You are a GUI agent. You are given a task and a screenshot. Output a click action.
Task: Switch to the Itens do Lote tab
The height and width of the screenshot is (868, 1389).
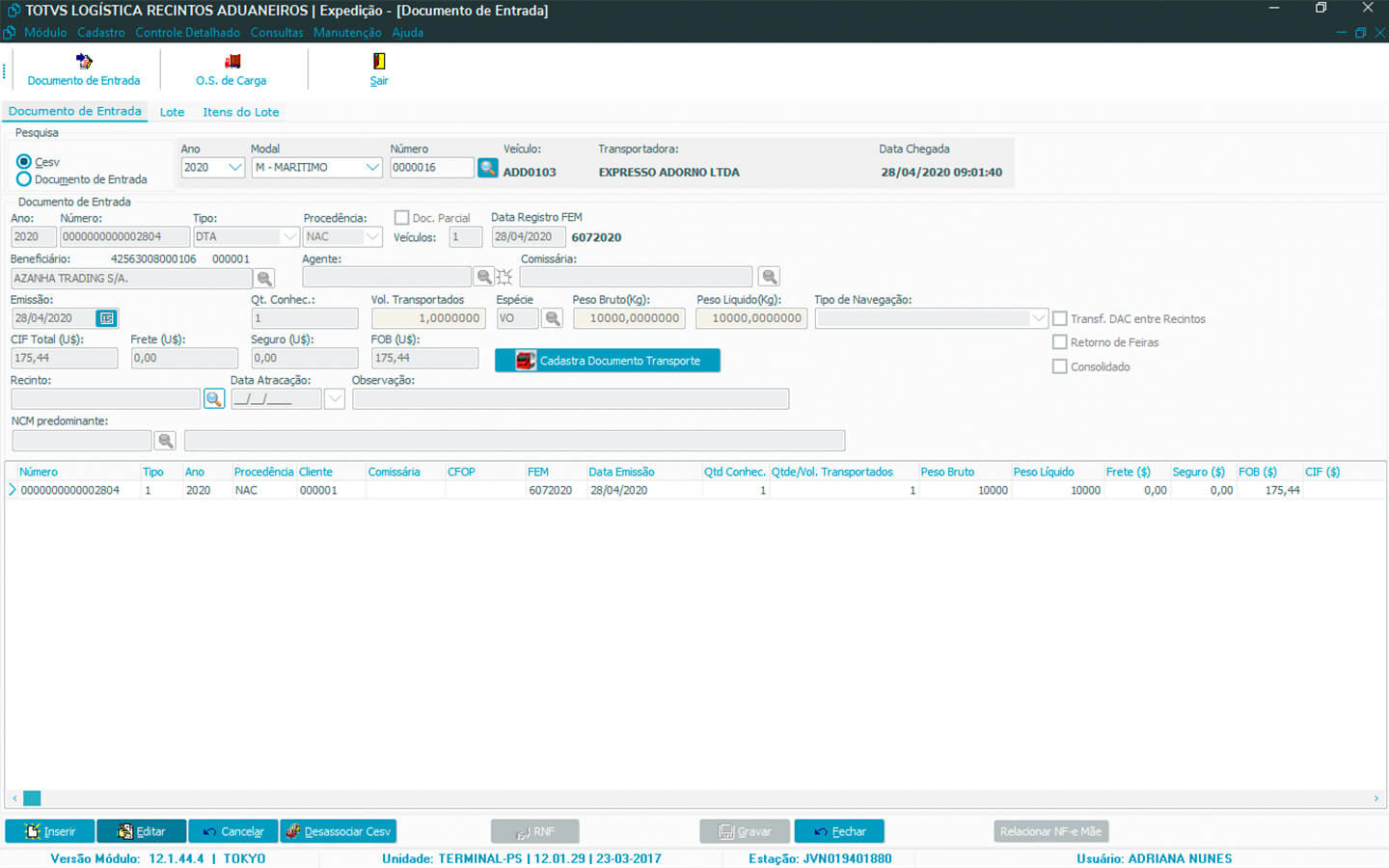point(240,112)
